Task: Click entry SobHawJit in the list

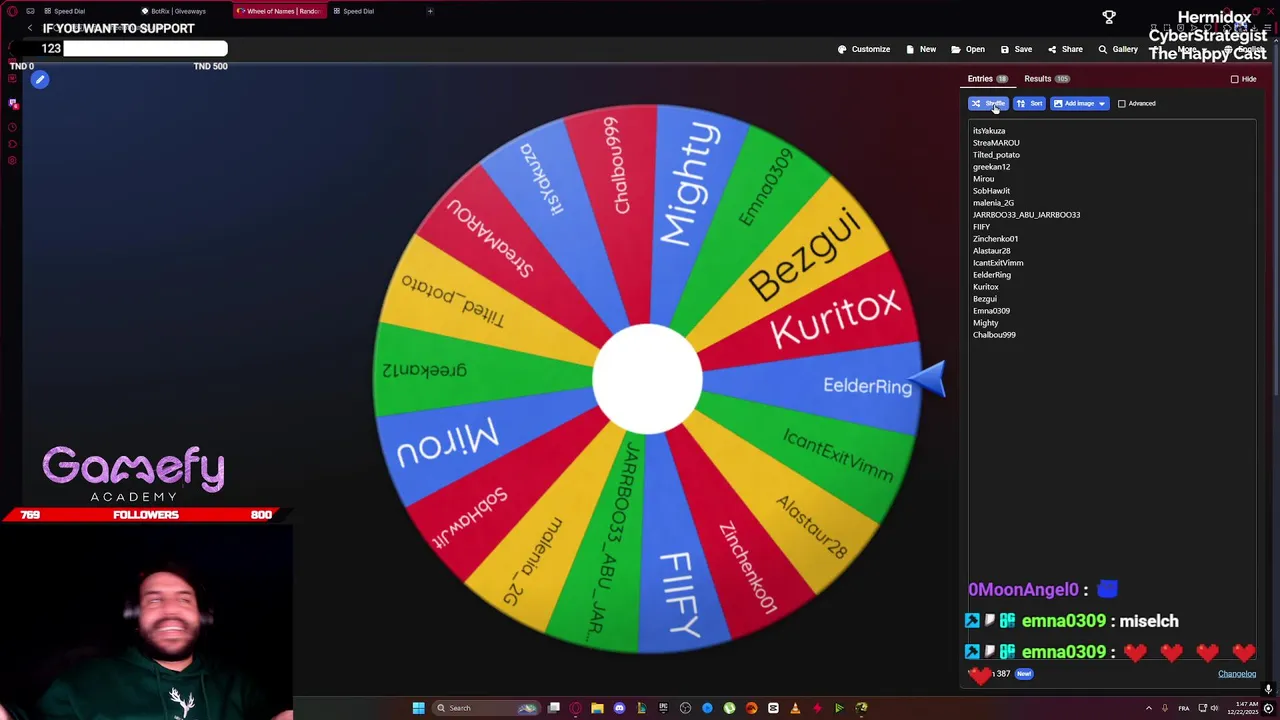Action: [x=991, y=191]
